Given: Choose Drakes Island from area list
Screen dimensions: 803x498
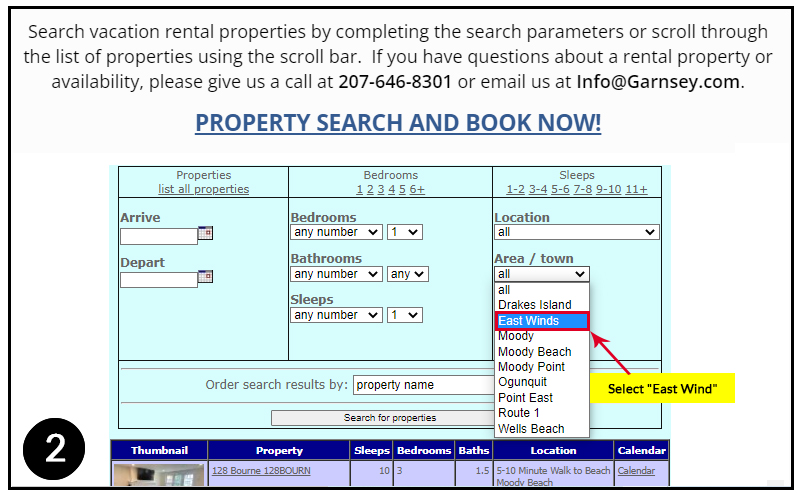Looking at the screenshot, I should click(535, 305).
